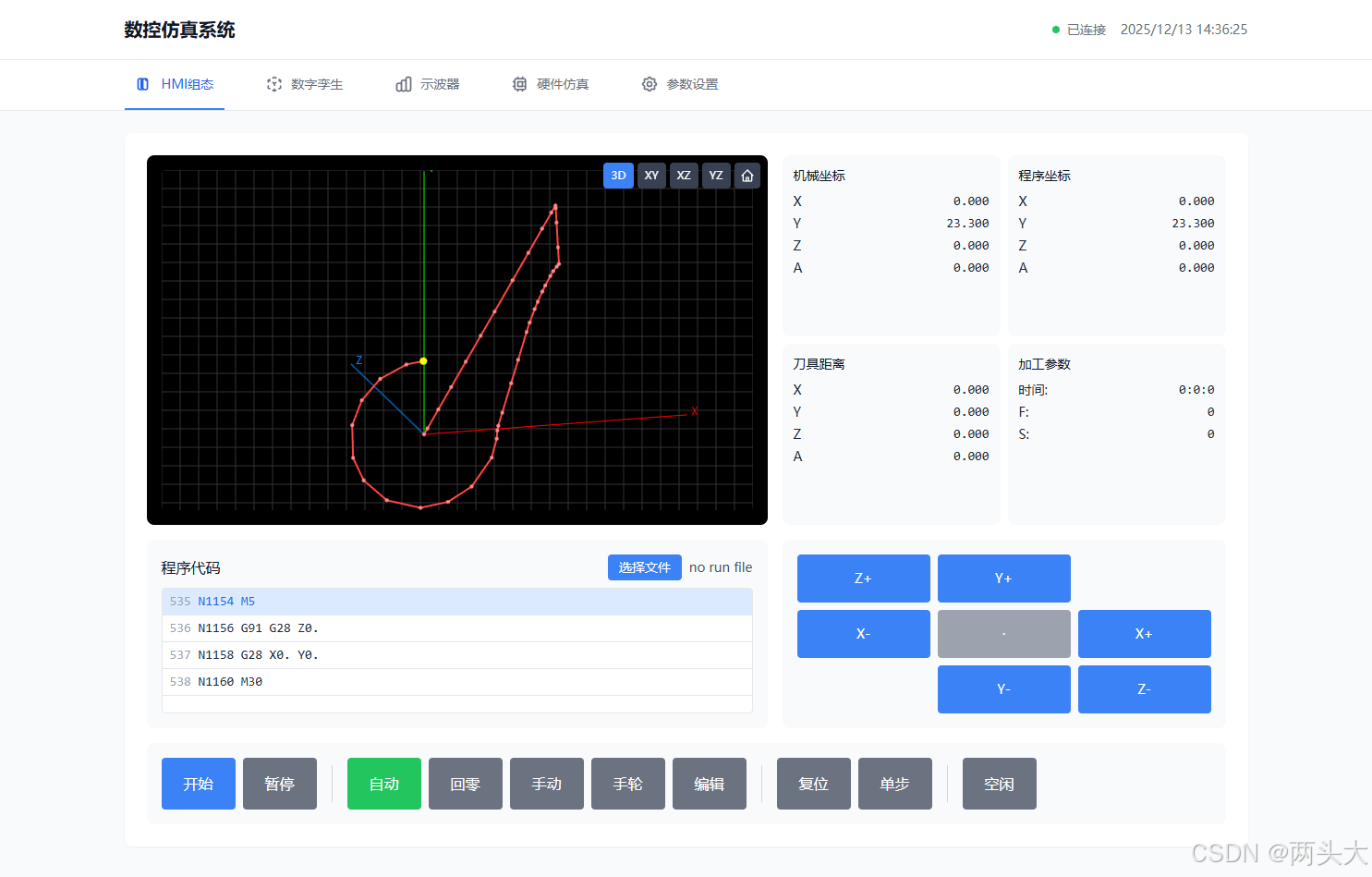Screen dimensions: 1372x877
Task: Jog axis with the X- button
Action: point(864,634)
